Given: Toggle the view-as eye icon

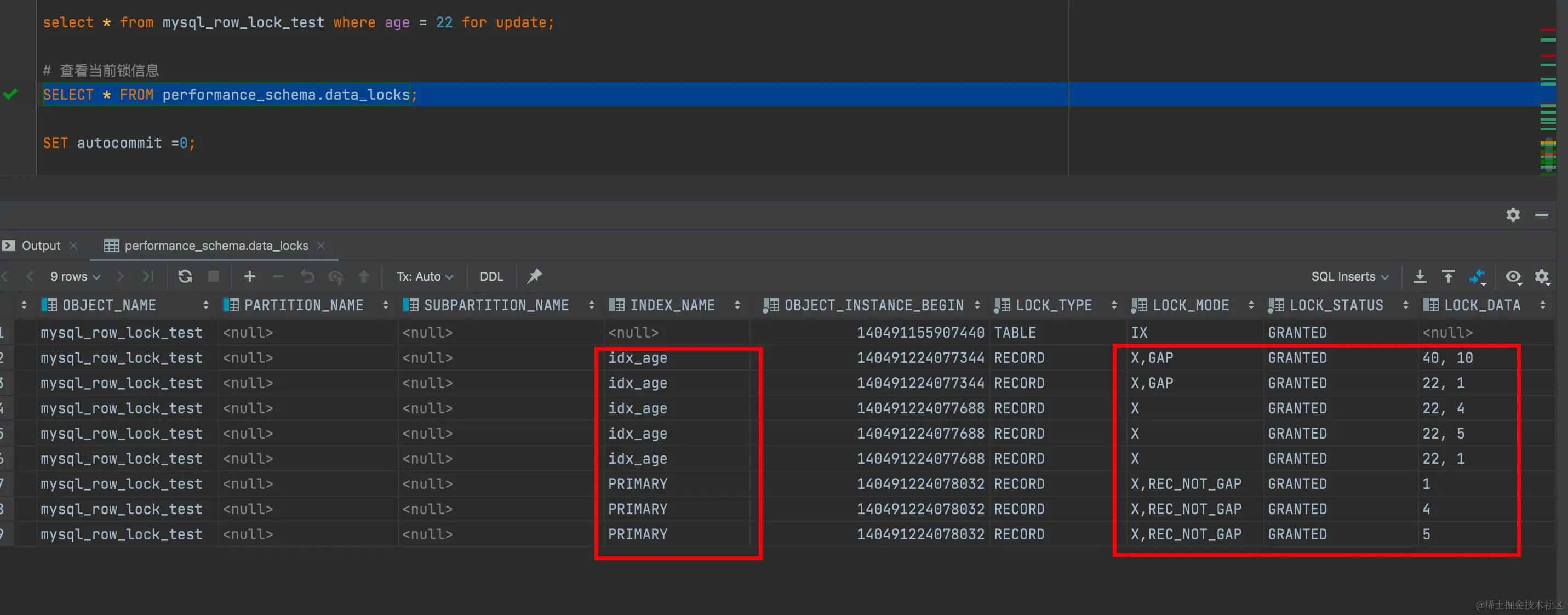Looking at the screenshot, I should click(x=1513, y=277).
